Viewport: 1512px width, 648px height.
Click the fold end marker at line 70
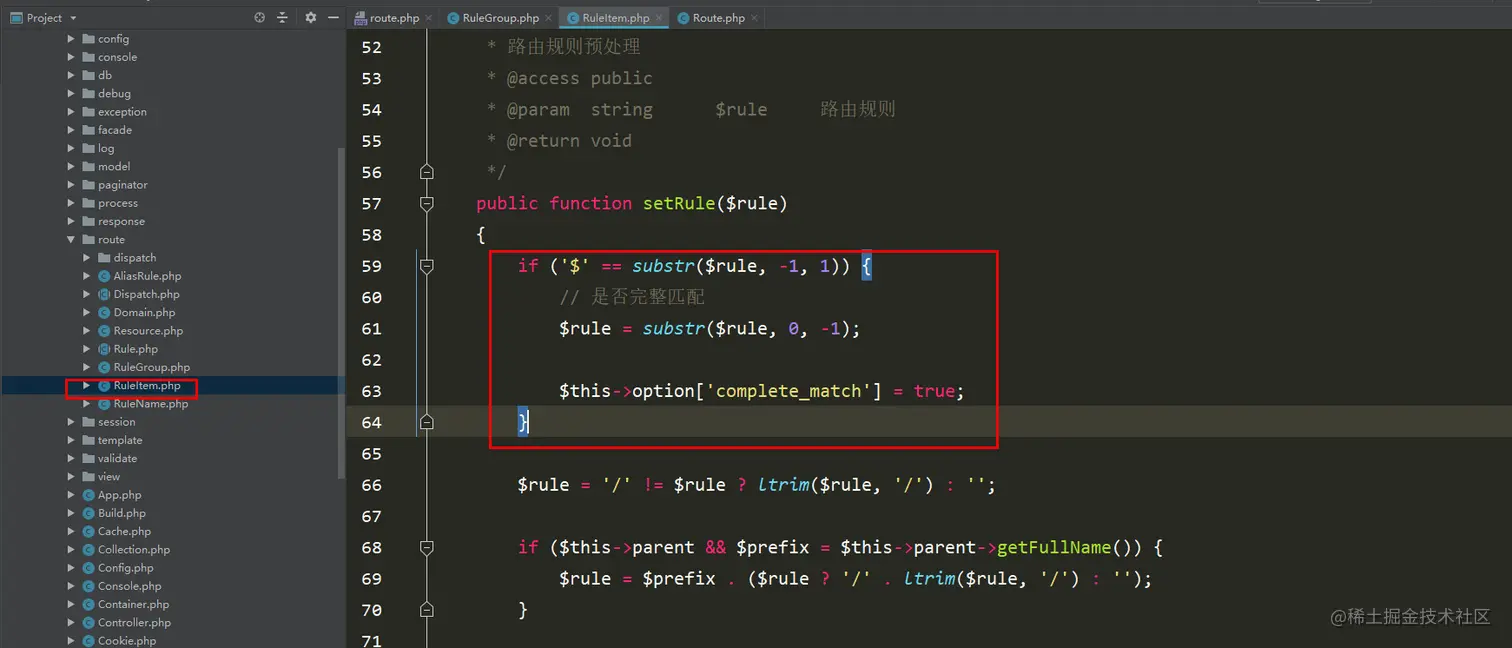(427, 610)
